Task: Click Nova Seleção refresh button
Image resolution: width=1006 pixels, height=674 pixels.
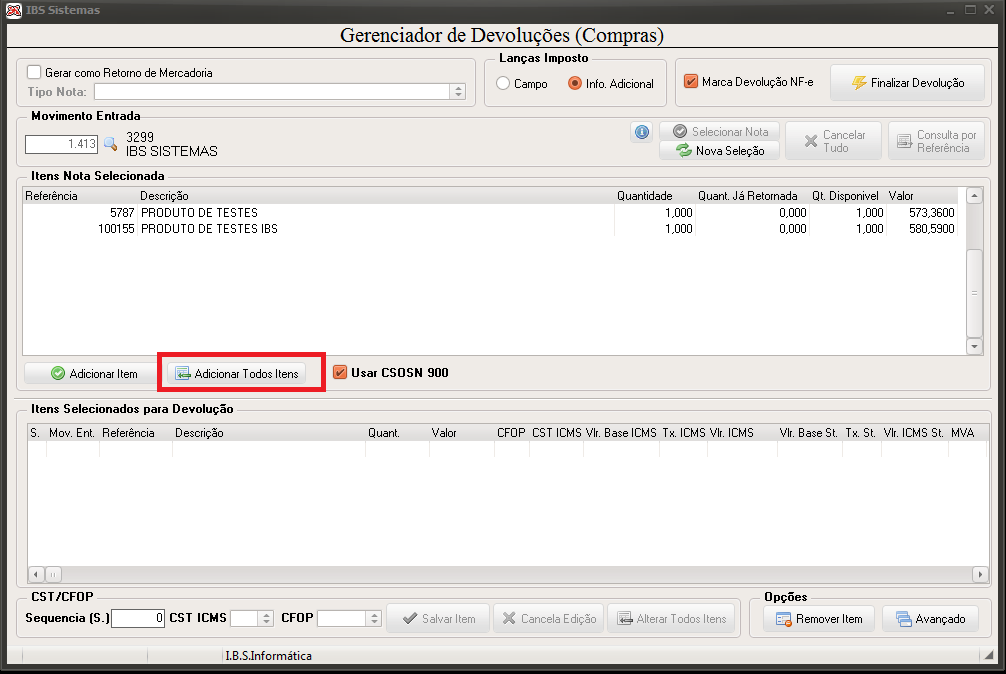Action: (719, 151)
